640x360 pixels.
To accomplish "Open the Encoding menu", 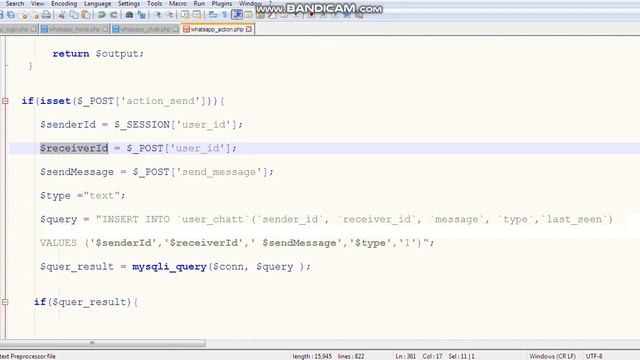I will [64, 4].
